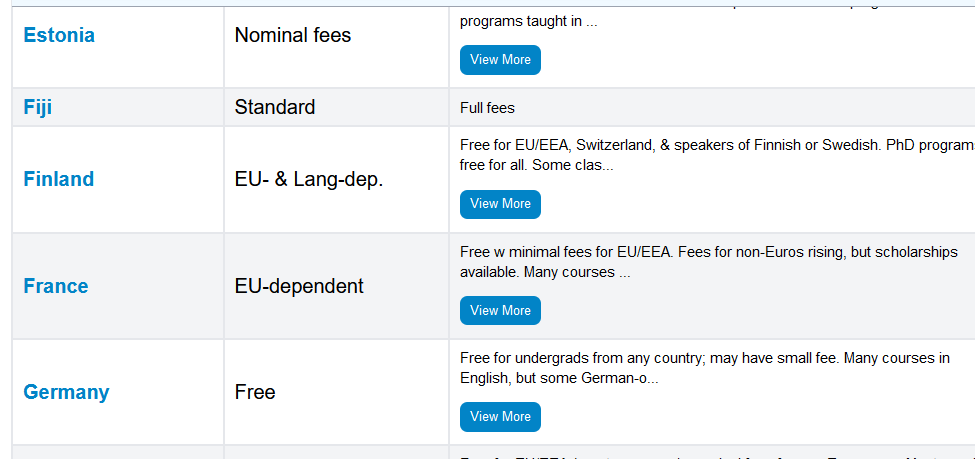Click View More in the Estonia row

[500, 60]
